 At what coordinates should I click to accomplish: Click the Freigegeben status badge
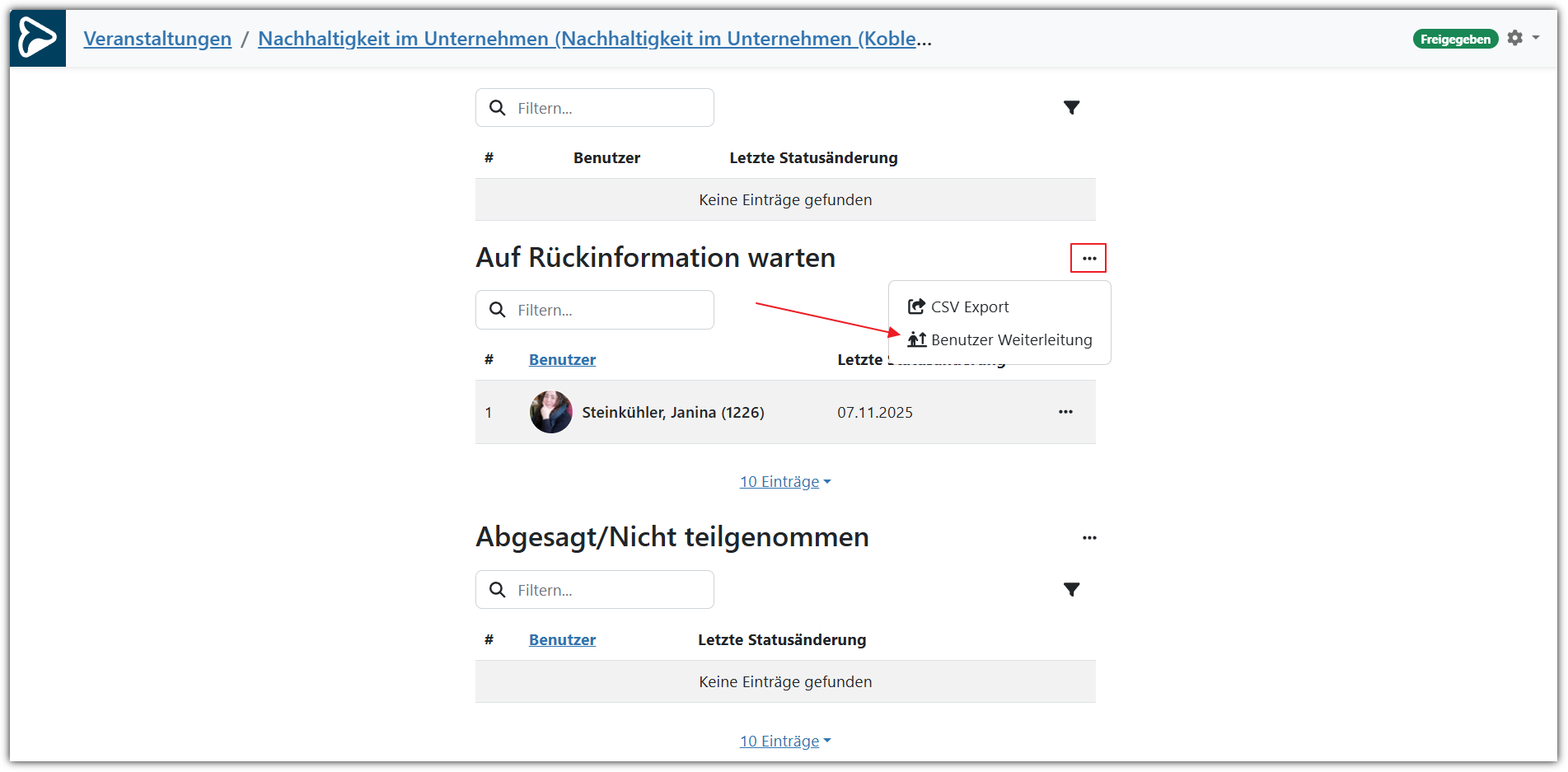1455,39
